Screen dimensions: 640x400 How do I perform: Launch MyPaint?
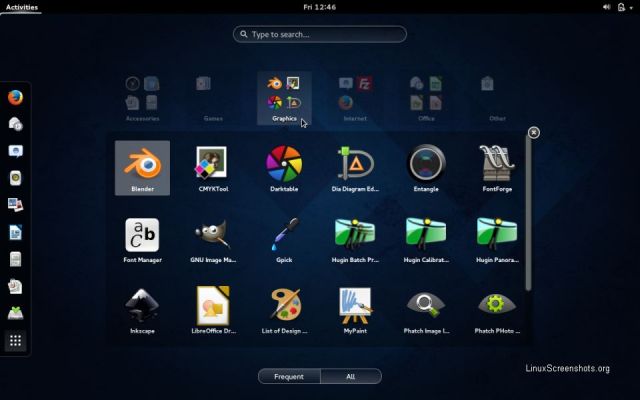click(355, 311)
